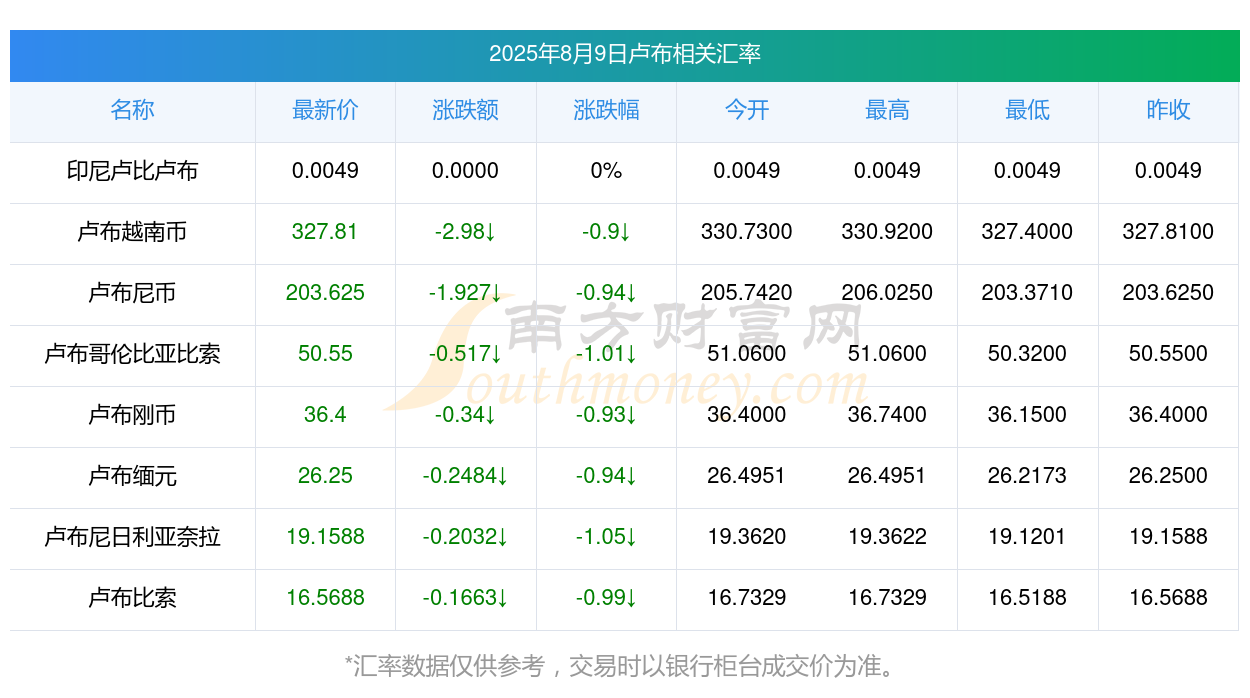
Task: Click opening value 19.3620
Action: (747, 537)
